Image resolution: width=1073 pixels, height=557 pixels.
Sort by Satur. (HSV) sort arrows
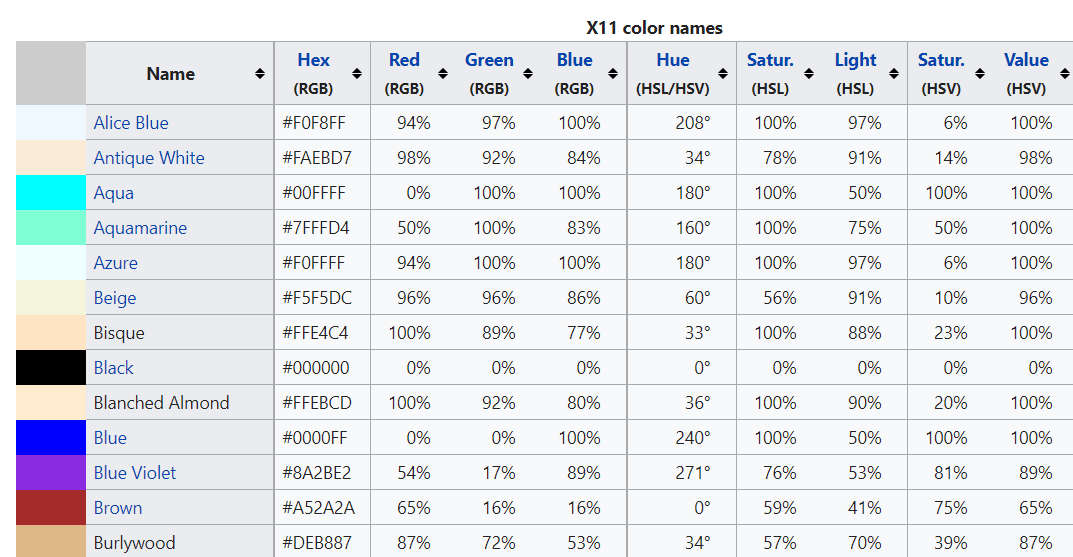pyautogui.click(x=980, y=74)
